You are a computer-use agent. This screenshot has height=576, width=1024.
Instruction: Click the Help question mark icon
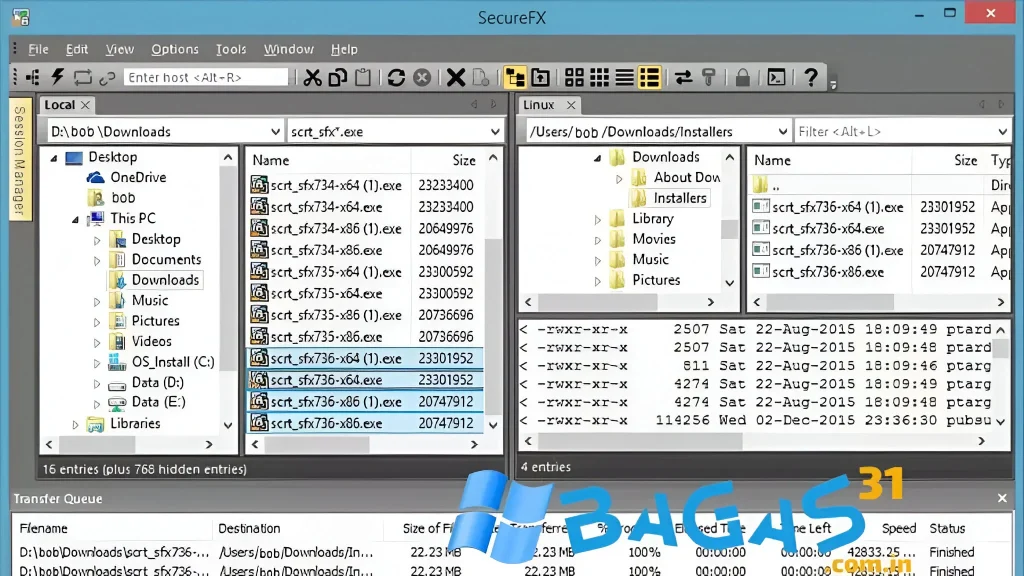810,78
